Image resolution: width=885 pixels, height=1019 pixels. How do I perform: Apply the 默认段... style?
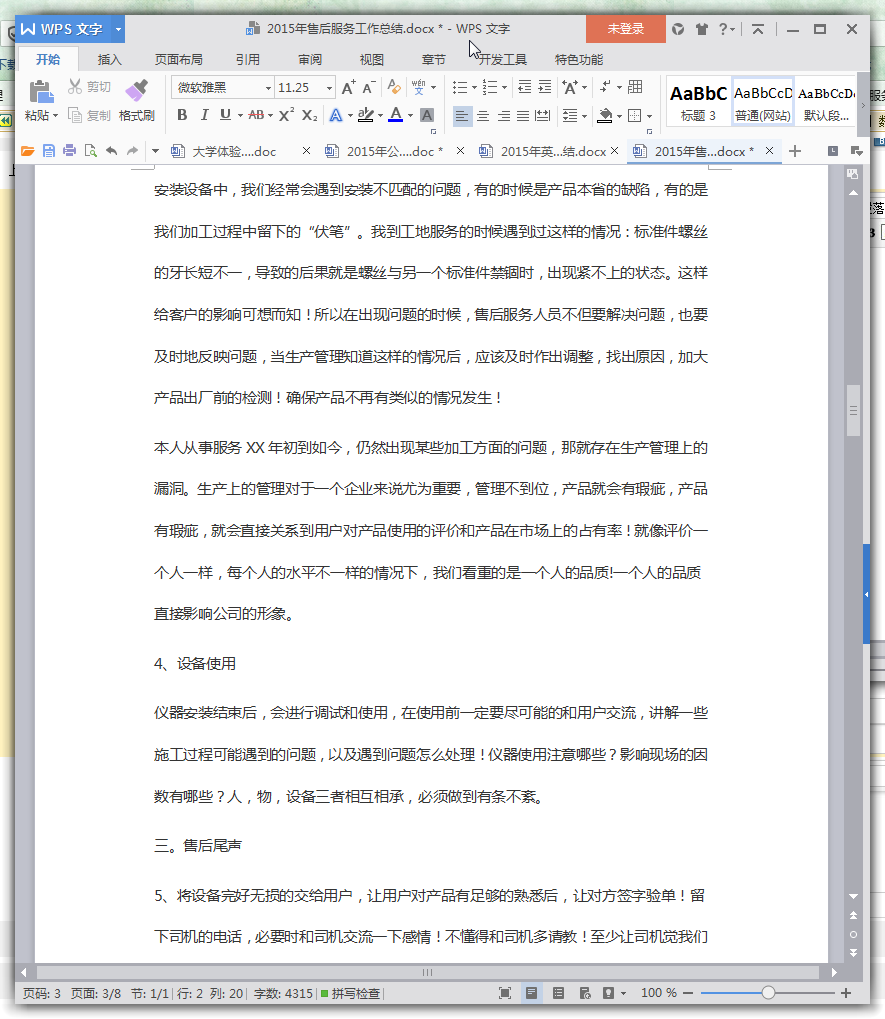point(827,103)
